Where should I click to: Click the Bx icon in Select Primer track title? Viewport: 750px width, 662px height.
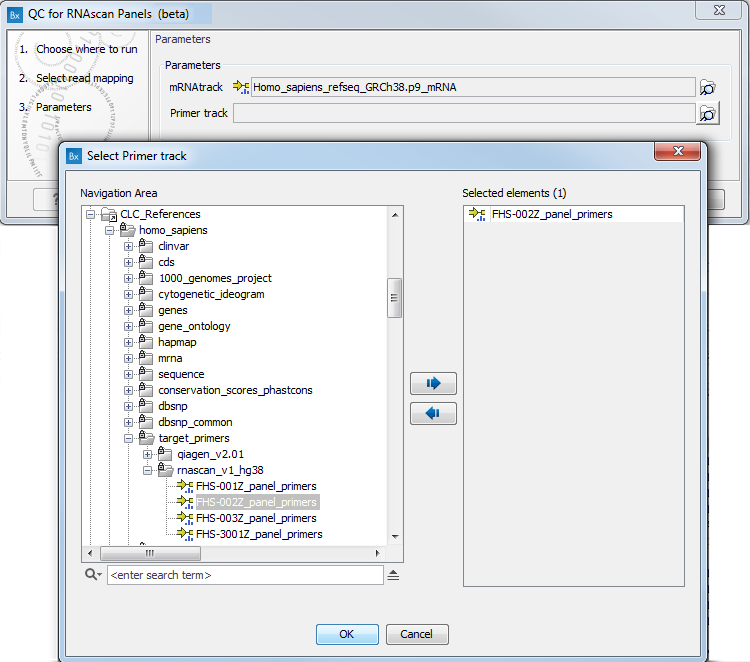[74, 156]
